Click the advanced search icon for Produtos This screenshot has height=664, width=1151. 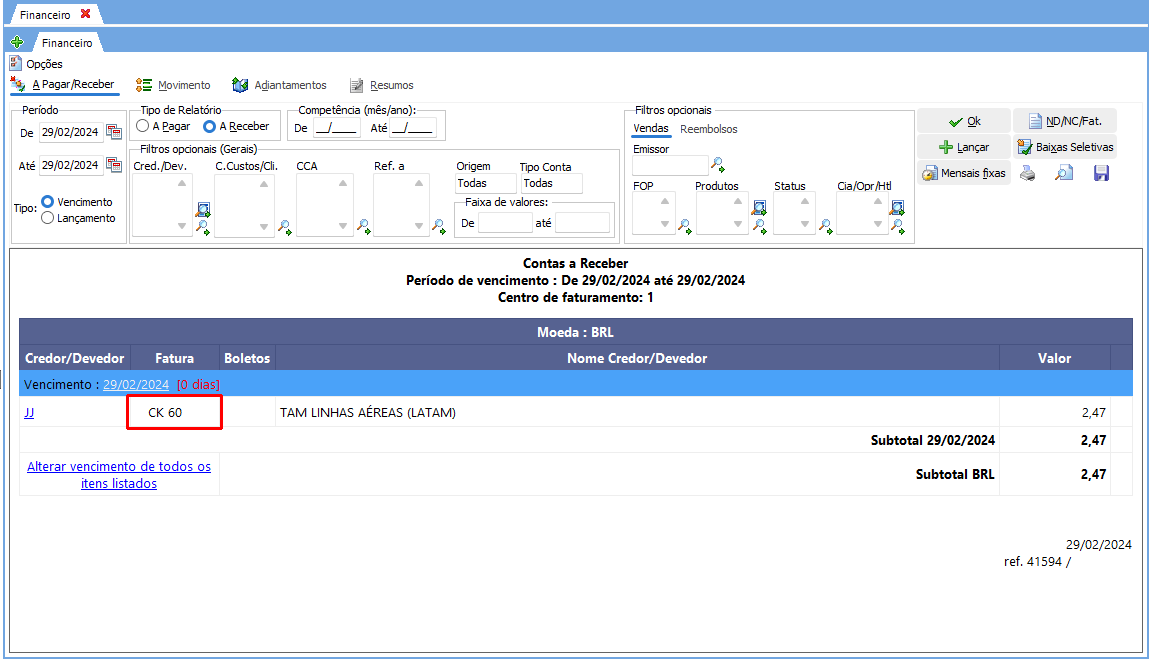coord(760,208)
